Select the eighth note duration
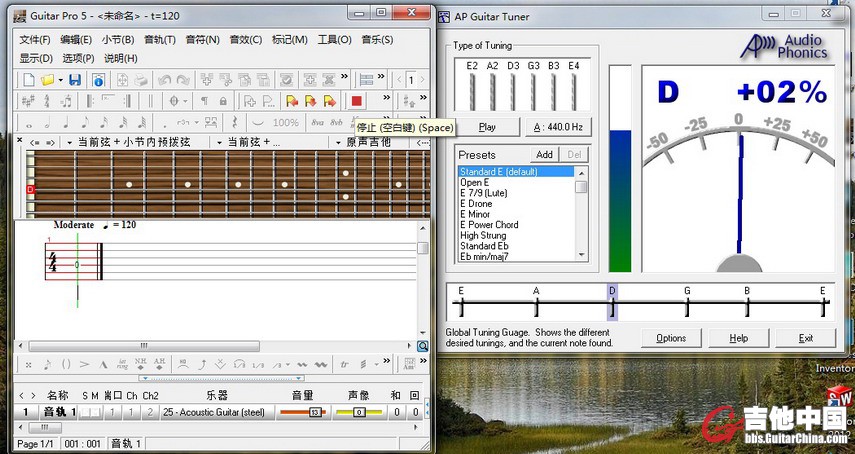 85,123
